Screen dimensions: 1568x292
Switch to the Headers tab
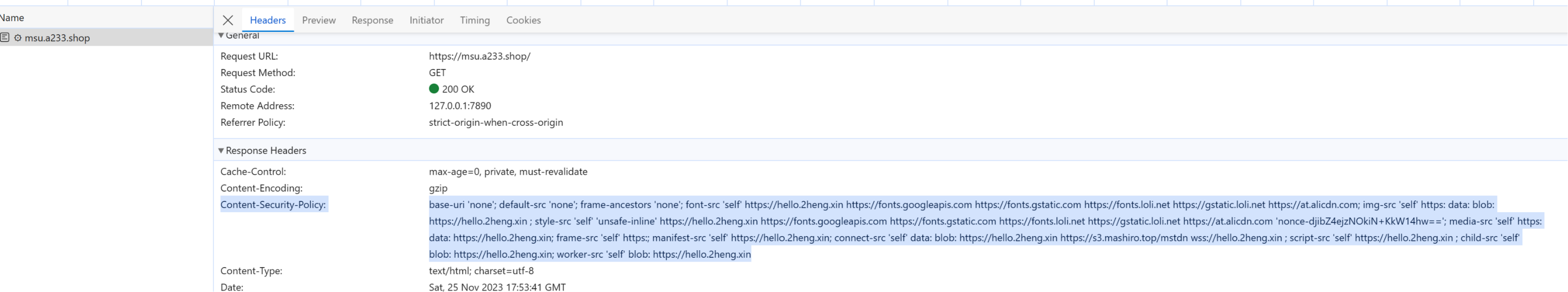267,20
